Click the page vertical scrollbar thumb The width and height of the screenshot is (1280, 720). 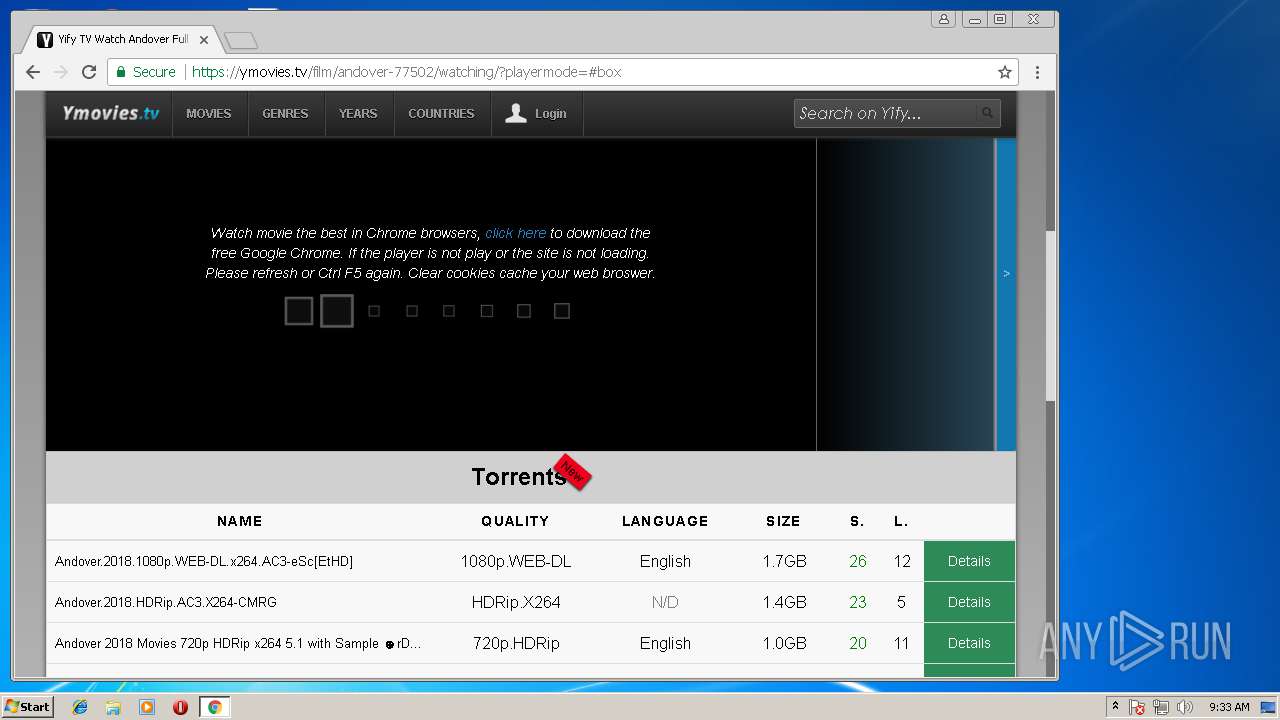point(1050,315)
